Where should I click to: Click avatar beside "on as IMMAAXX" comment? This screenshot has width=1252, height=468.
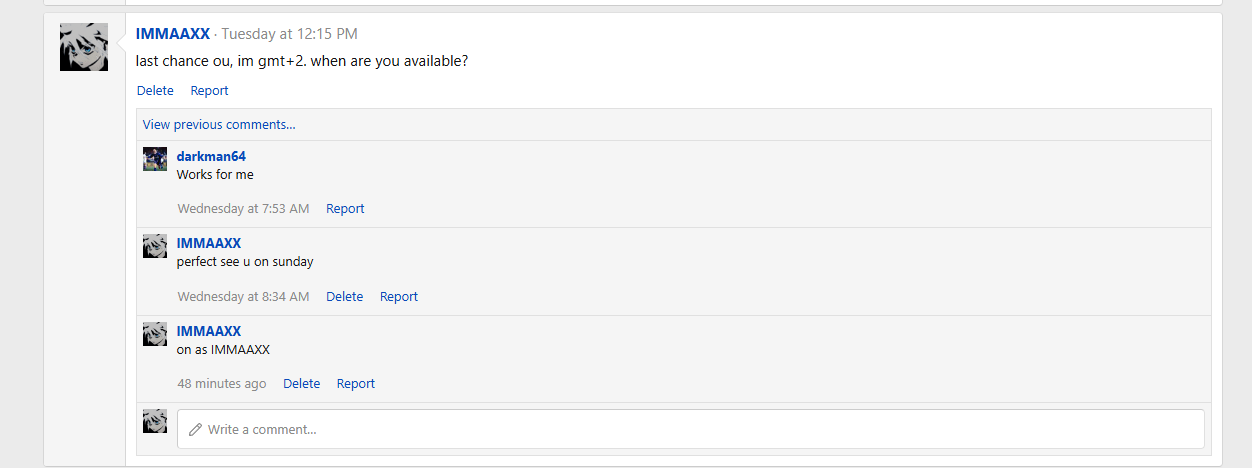[x=155, y=334]
